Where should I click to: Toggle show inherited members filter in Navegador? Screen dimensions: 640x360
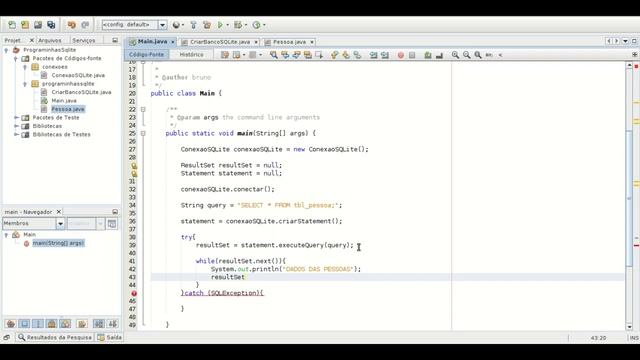coord(11,324)
